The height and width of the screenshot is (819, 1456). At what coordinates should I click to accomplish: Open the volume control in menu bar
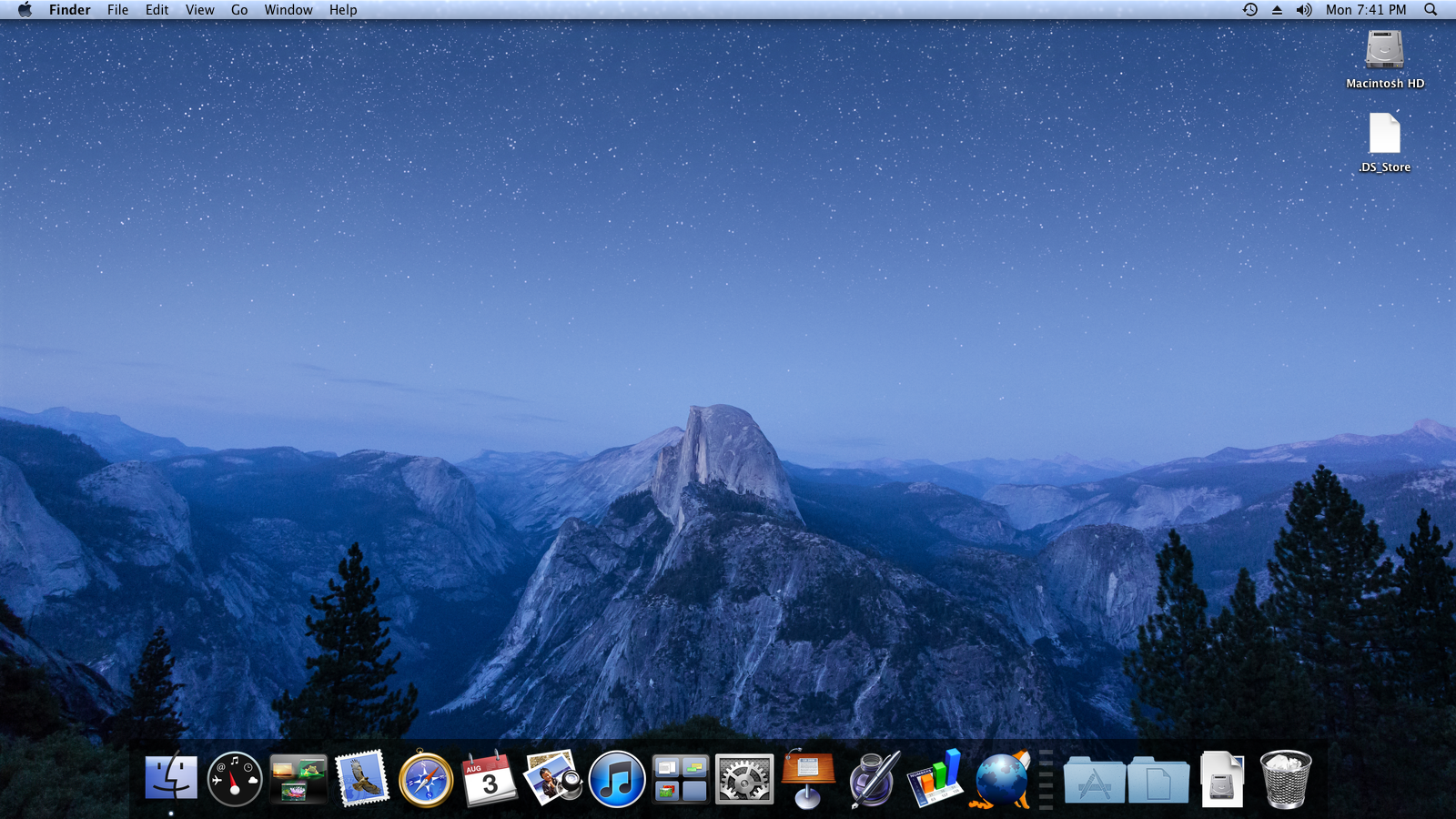click(1304, 10)
